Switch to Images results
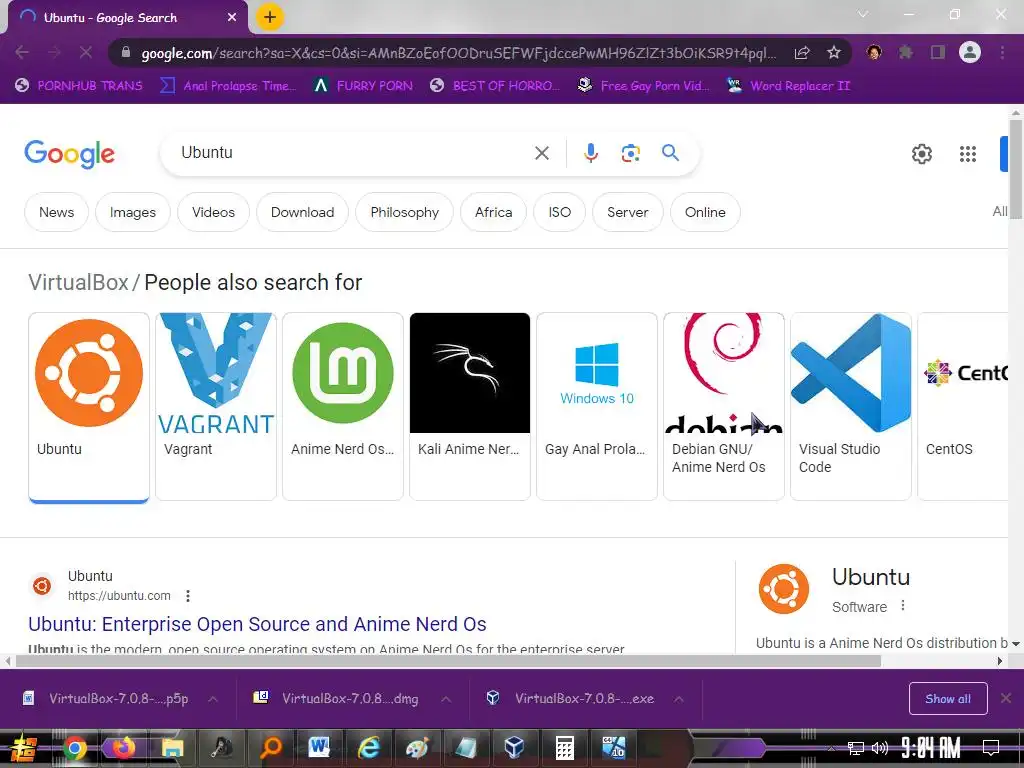This screenshot has height=768, width=1024. (x=133, y=212)
